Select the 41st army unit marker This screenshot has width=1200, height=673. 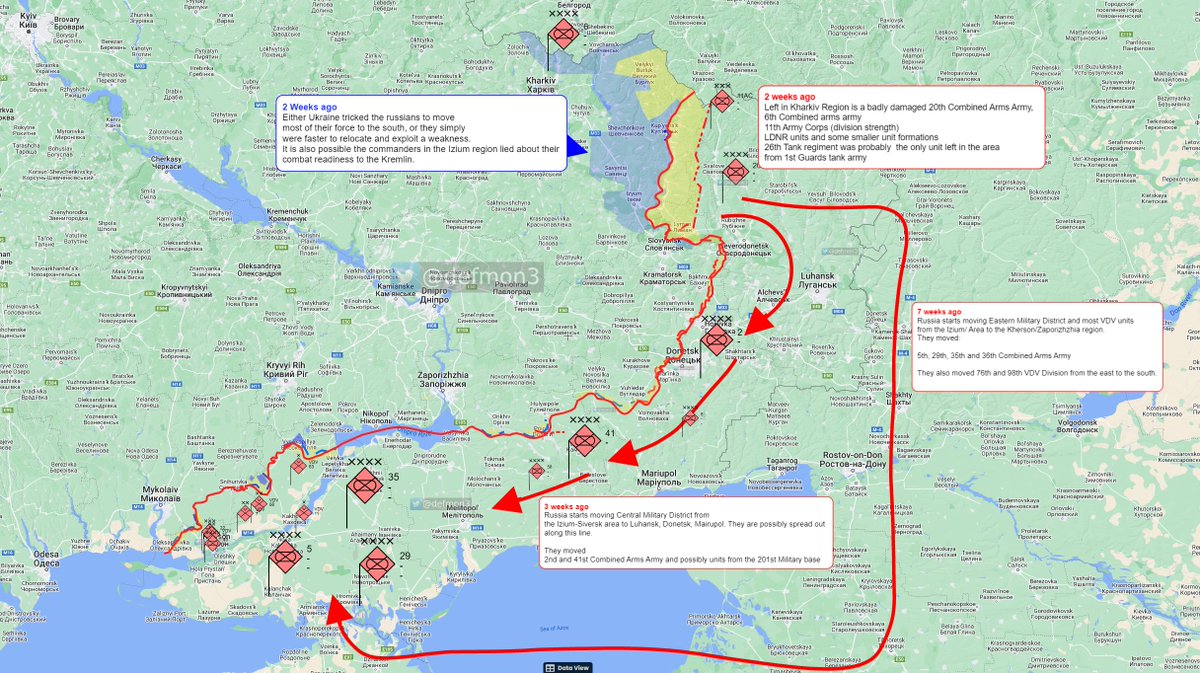584,443
